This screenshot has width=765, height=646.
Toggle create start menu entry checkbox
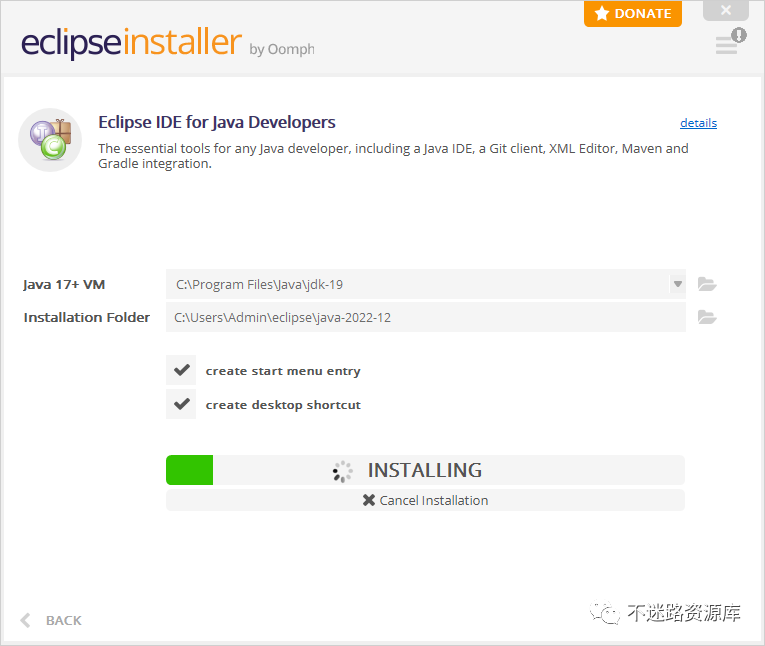[x=181, y=370]
